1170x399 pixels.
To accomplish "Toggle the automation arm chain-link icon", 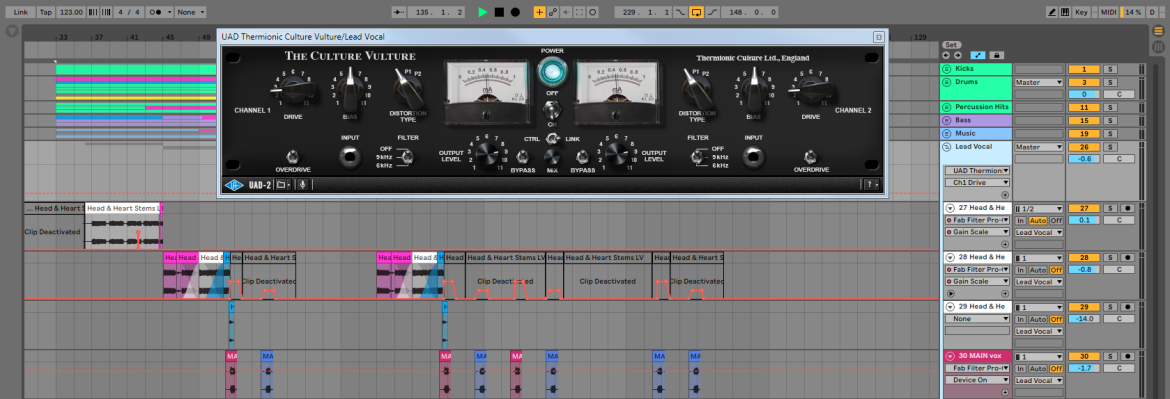I will 553,12.
